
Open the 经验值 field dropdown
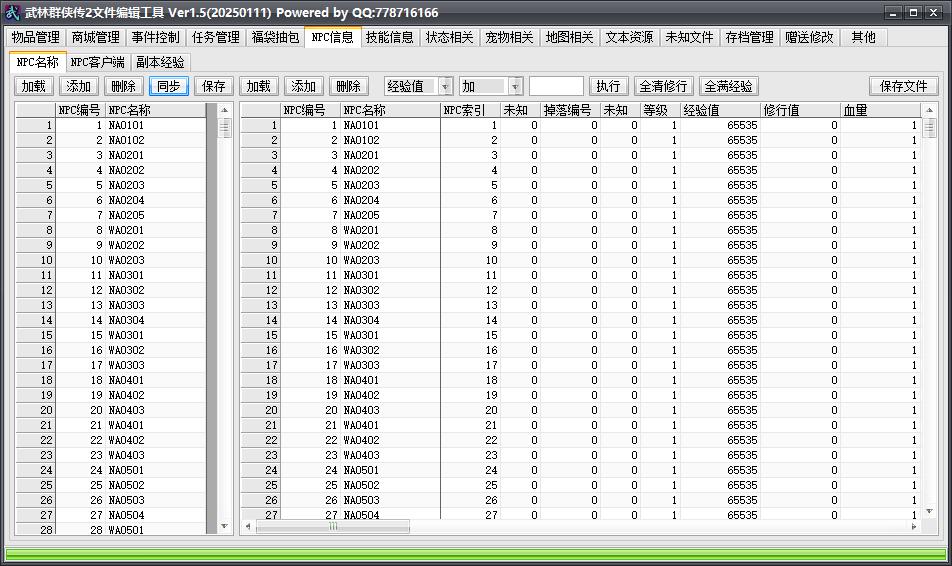point(446,86)
